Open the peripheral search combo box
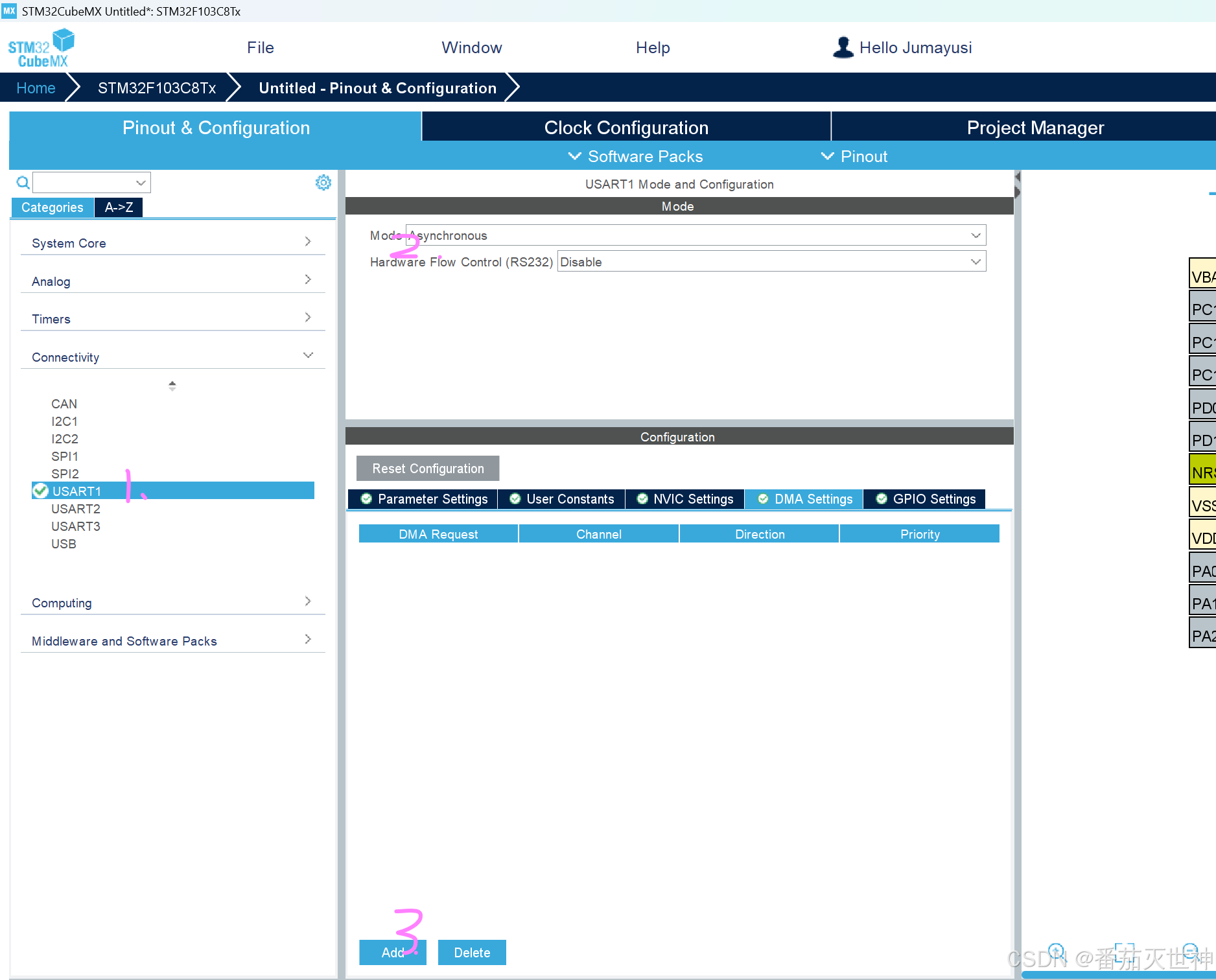This screenshot has height=980, width=1216. point(91,183)
